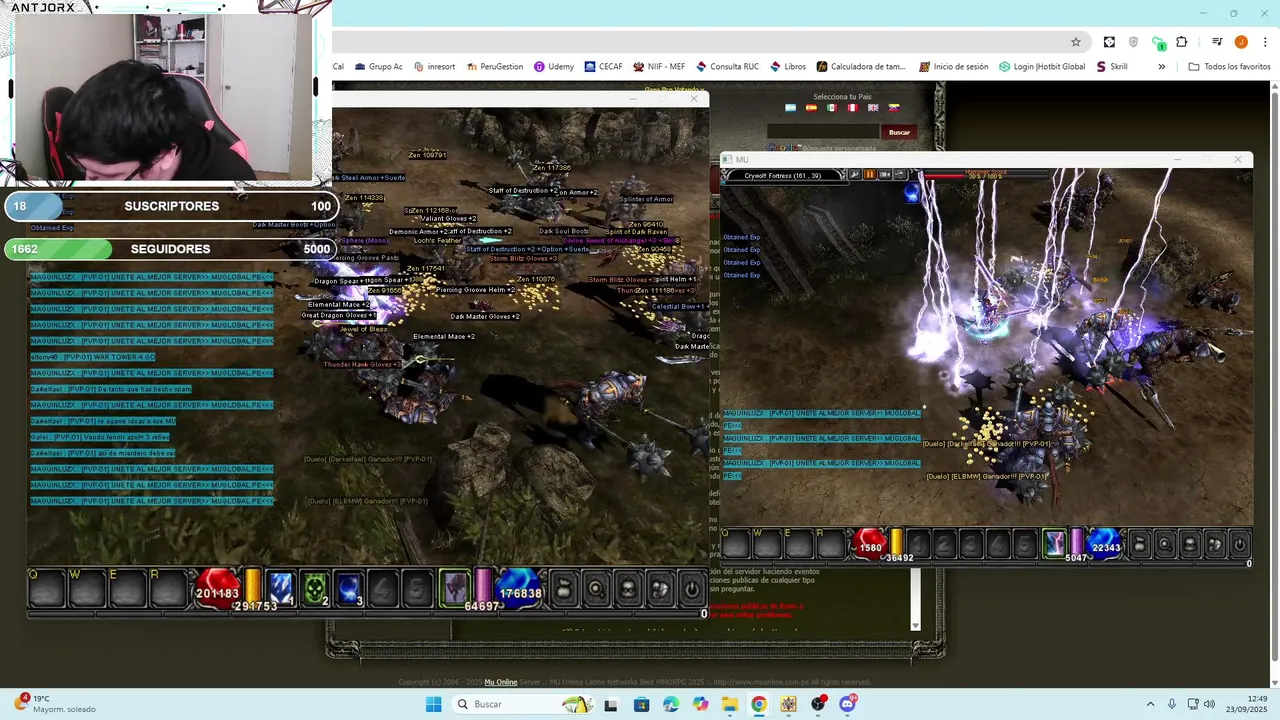This screenshot has width=1280, height=720.
Task: Select the first country flag
Action: tap(791, 108)
